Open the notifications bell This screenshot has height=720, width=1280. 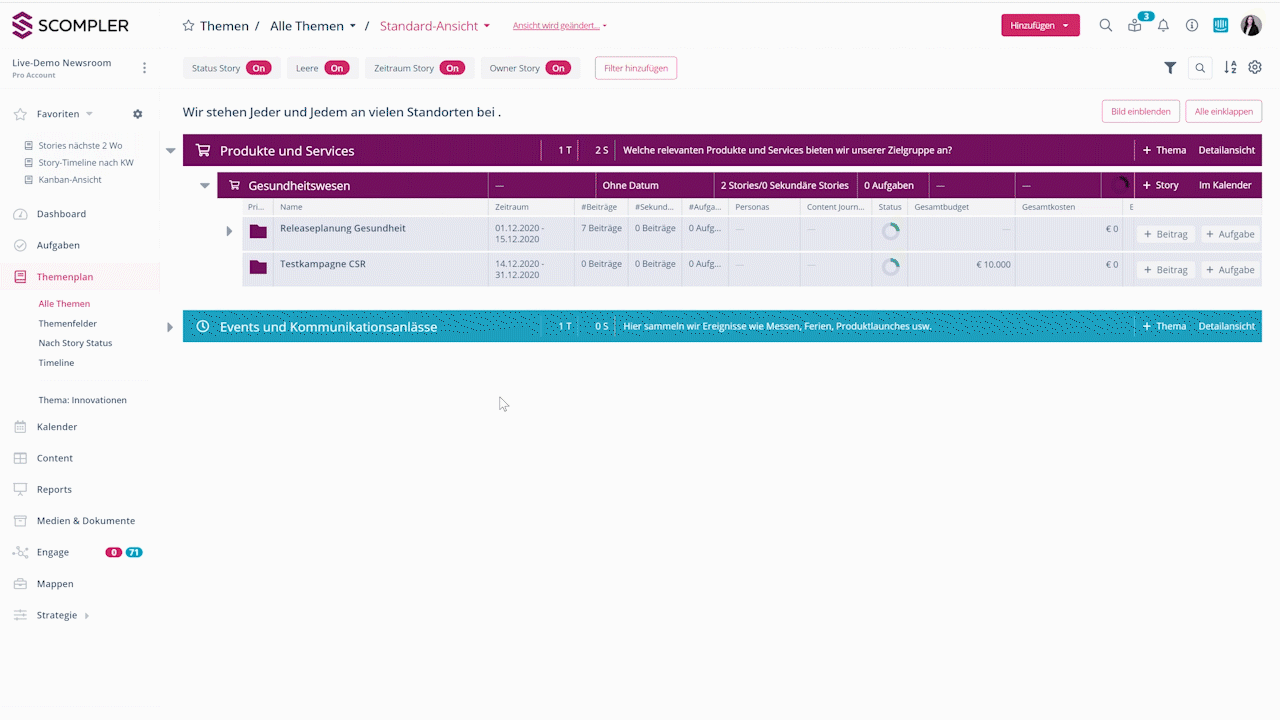tap(1163, 26)
